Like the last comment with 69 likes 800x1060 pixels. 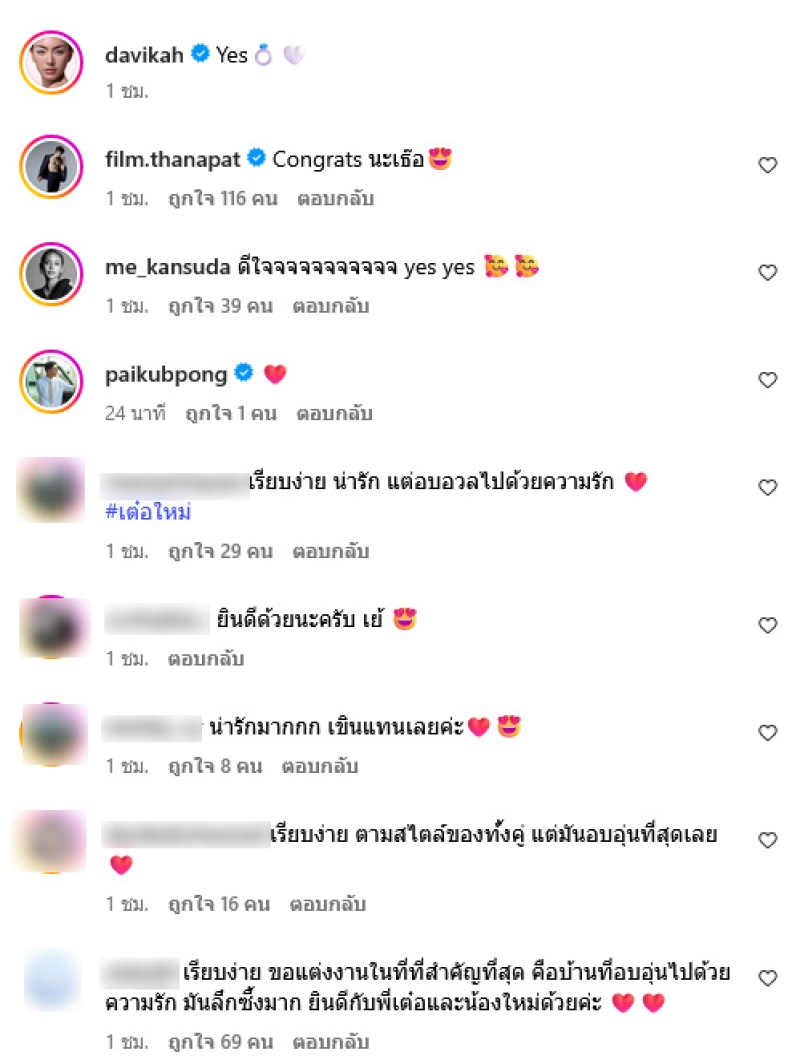pos(768,978)
